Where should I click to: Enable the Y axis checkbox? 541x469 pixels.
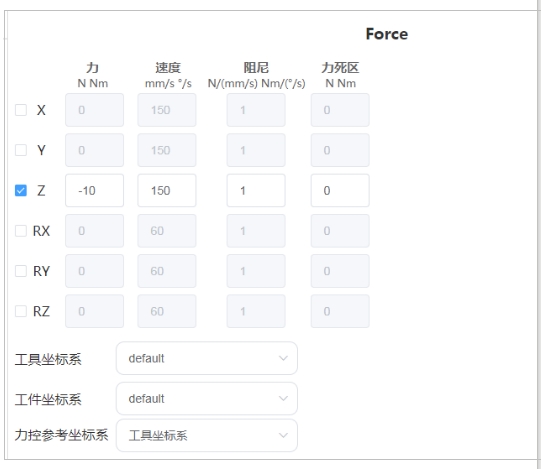tap(21, 150)
